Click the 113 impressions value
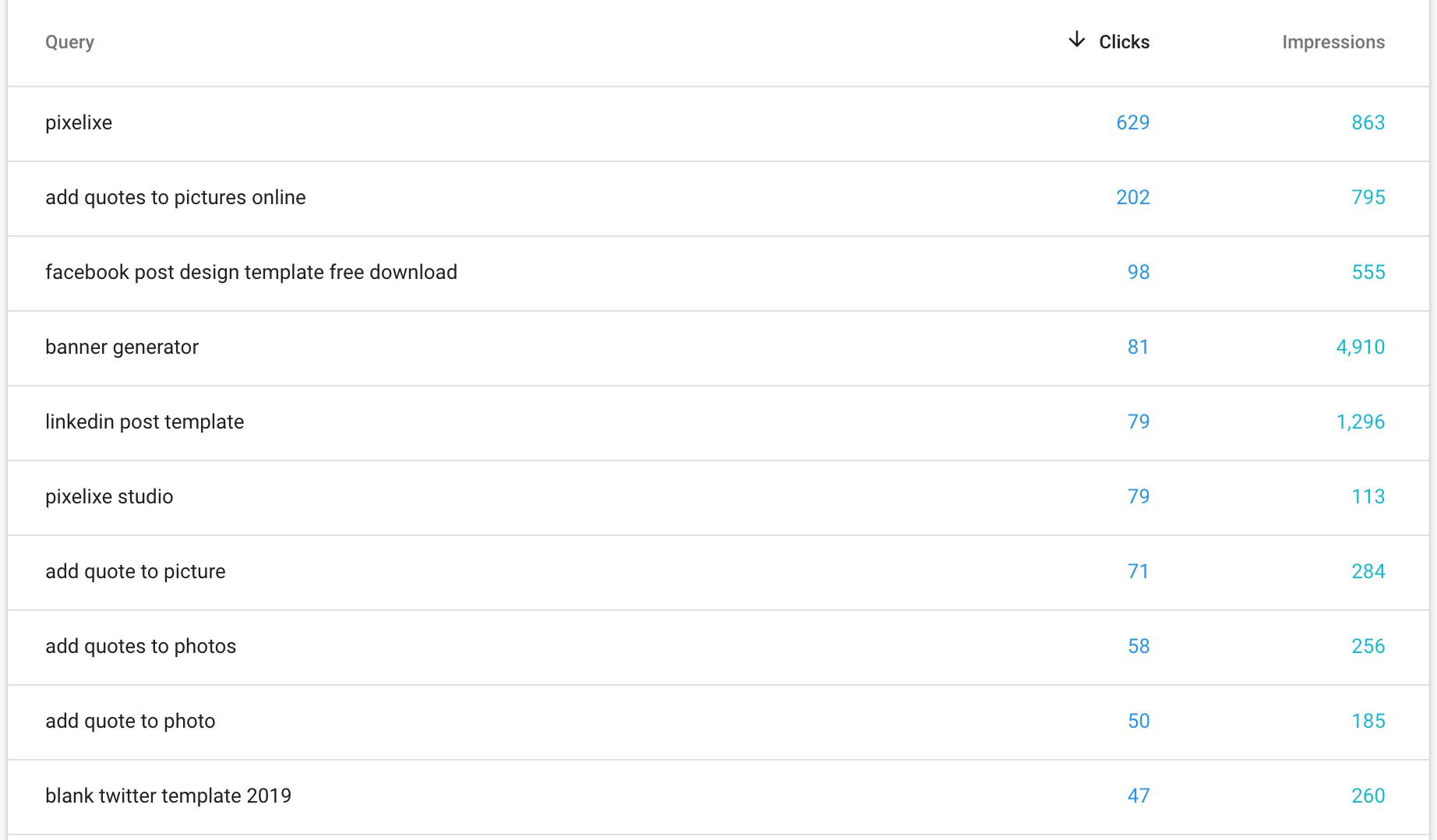 point(1368,496)
